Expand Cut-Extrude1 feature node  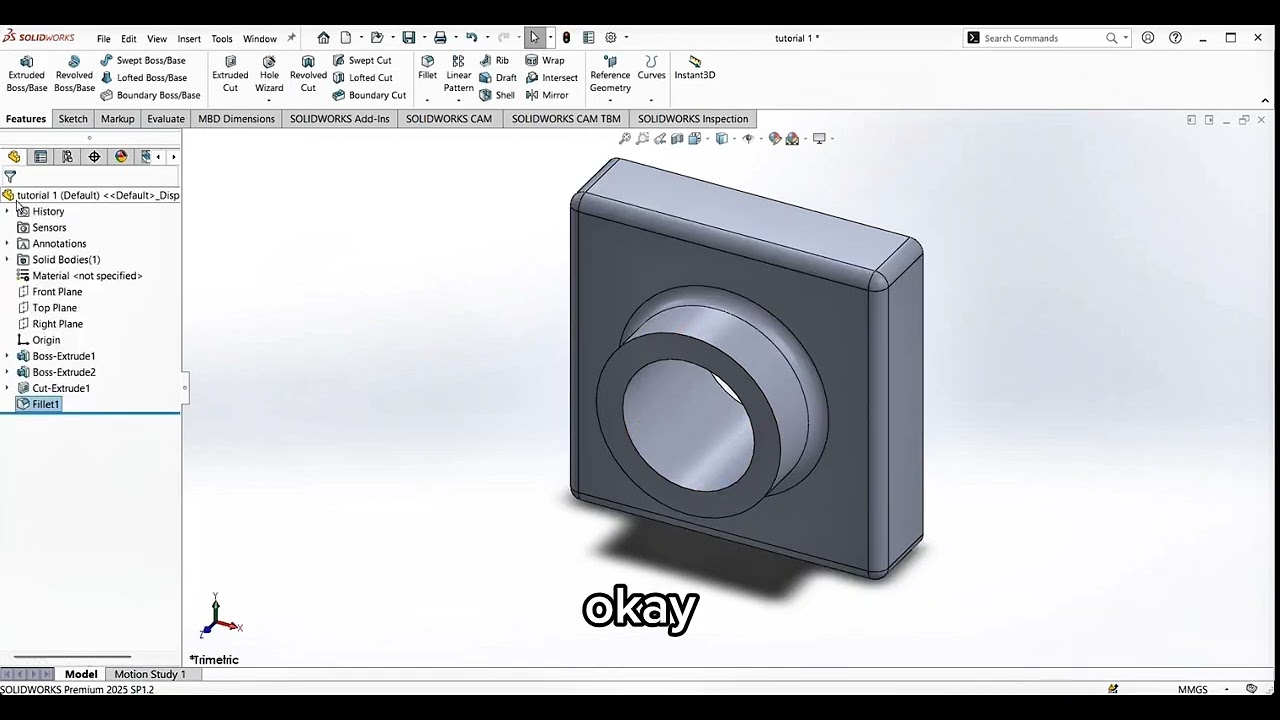7,387
